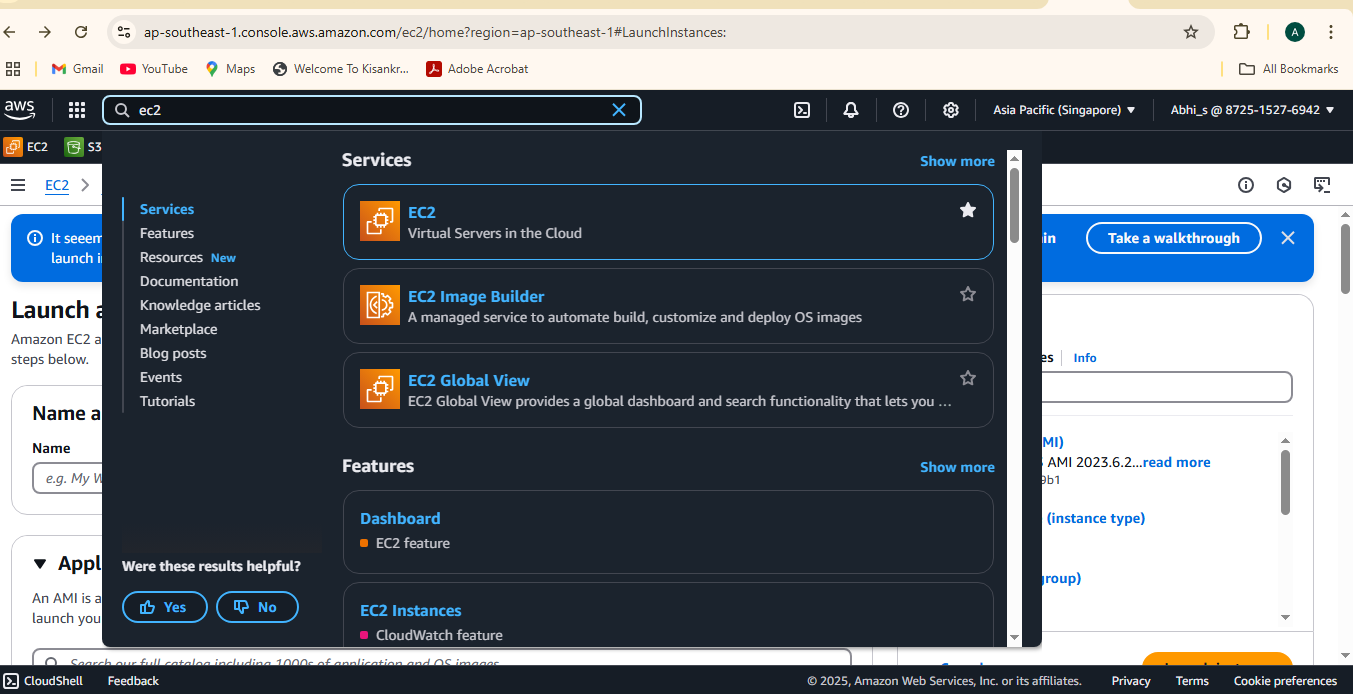The height and width of the screenshot is (694, 1353).
Task: Open the browser extensions puzzle icon
Action: [1242, 32]
